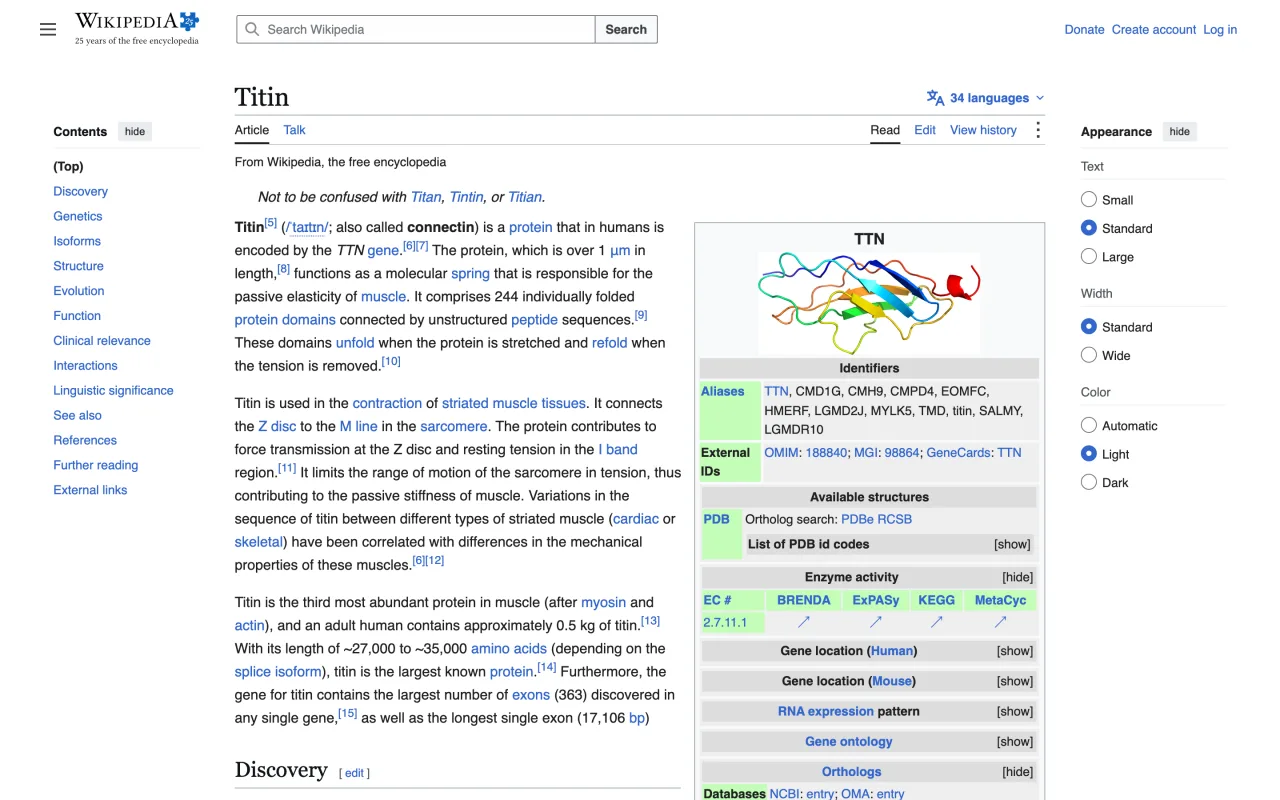1280x800 pixels.
Task: Open the three-dot more options icon
Action: point(1038,130)
